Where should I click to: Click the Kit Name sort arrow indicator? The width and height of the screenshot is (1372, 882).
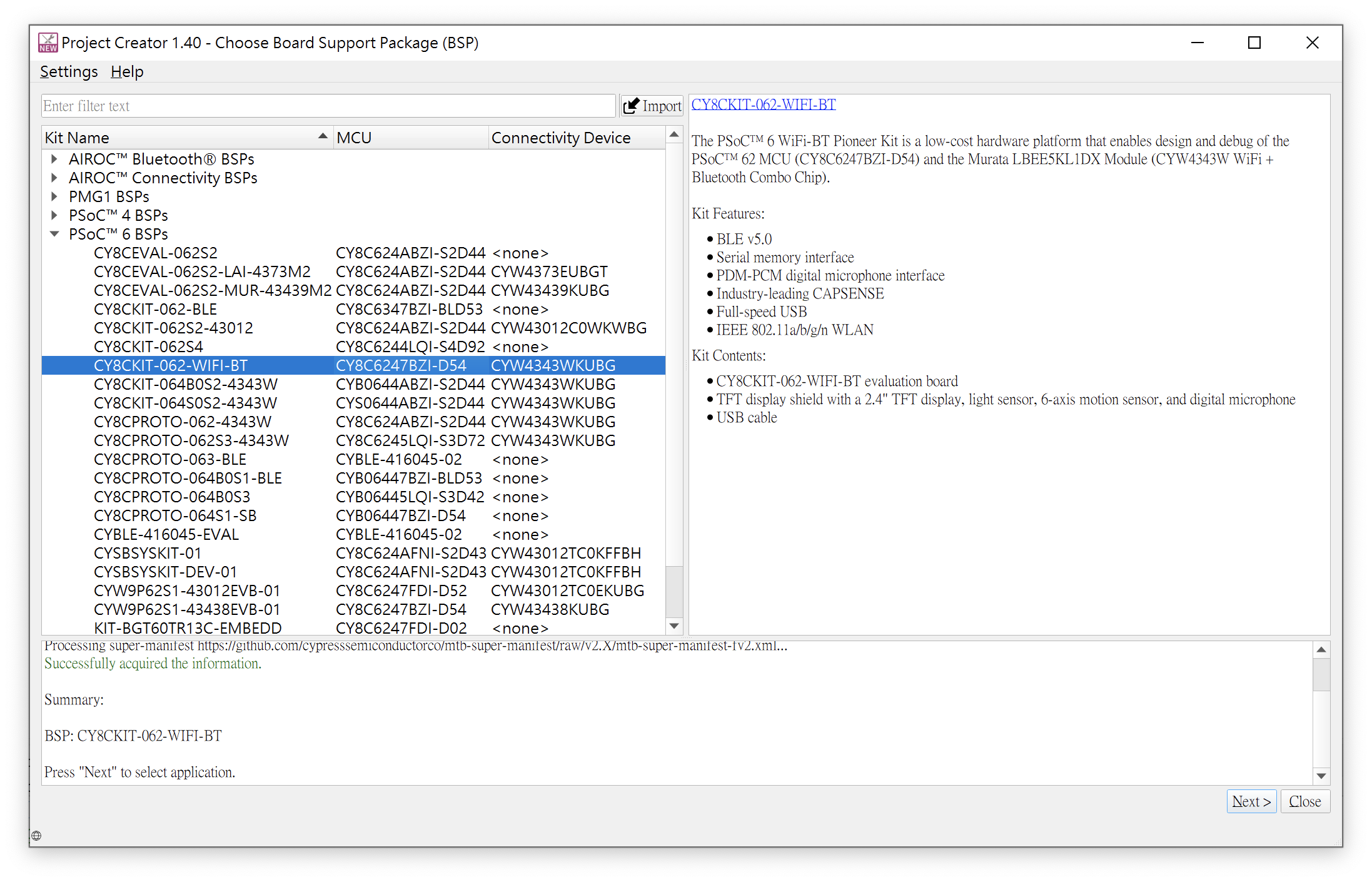(323, 136)
